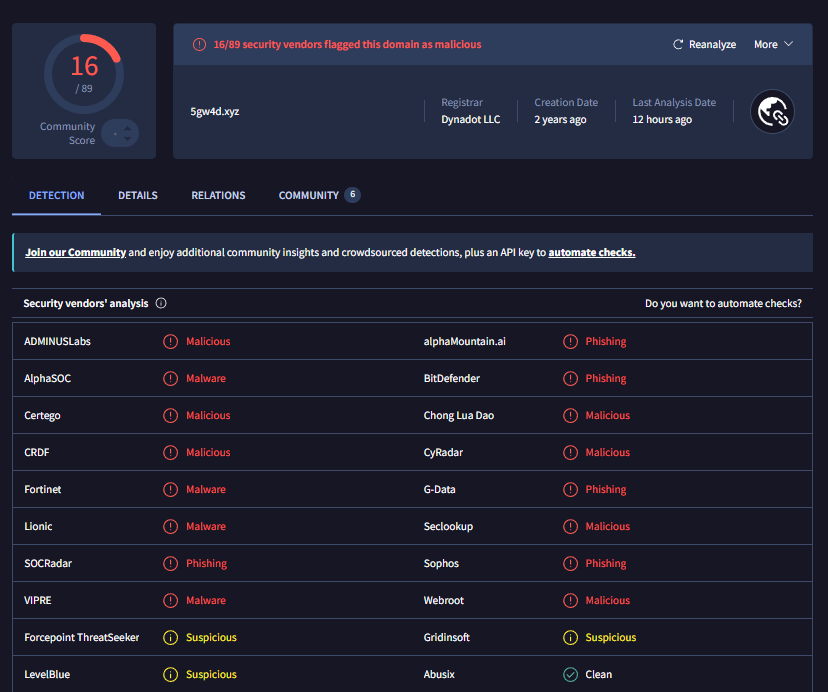
Task: Click the VIPRE vendor name
Action: click(38, 600)
